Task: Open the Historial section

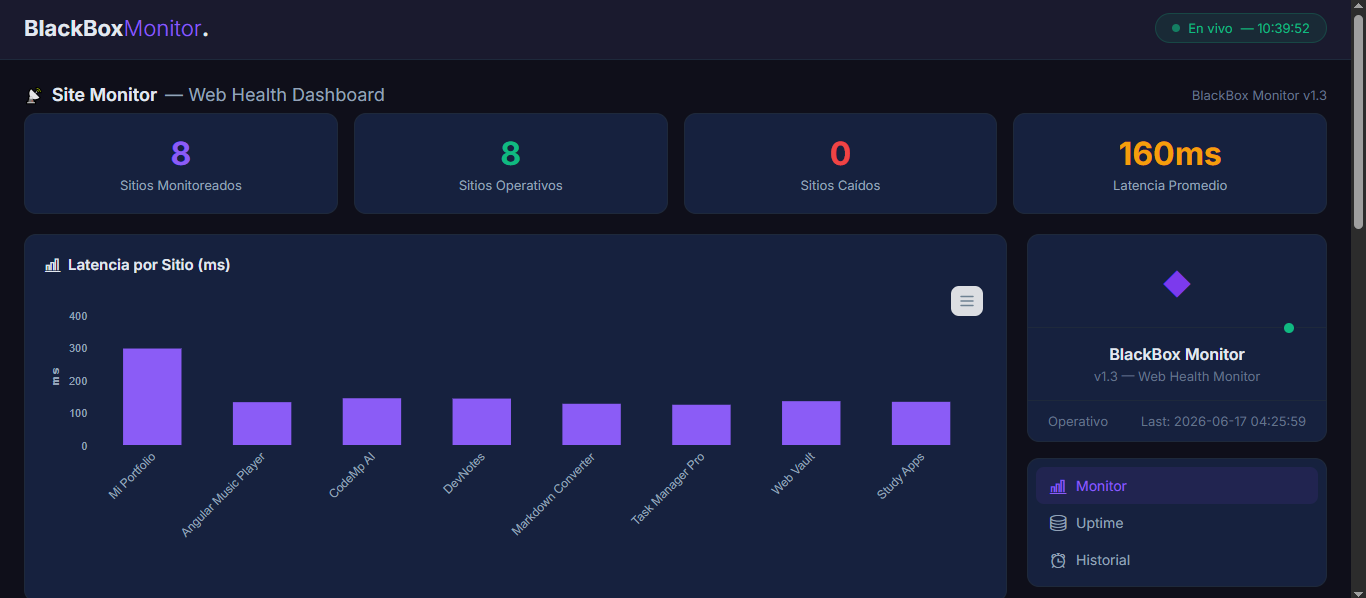Action: coord(1177,560)
